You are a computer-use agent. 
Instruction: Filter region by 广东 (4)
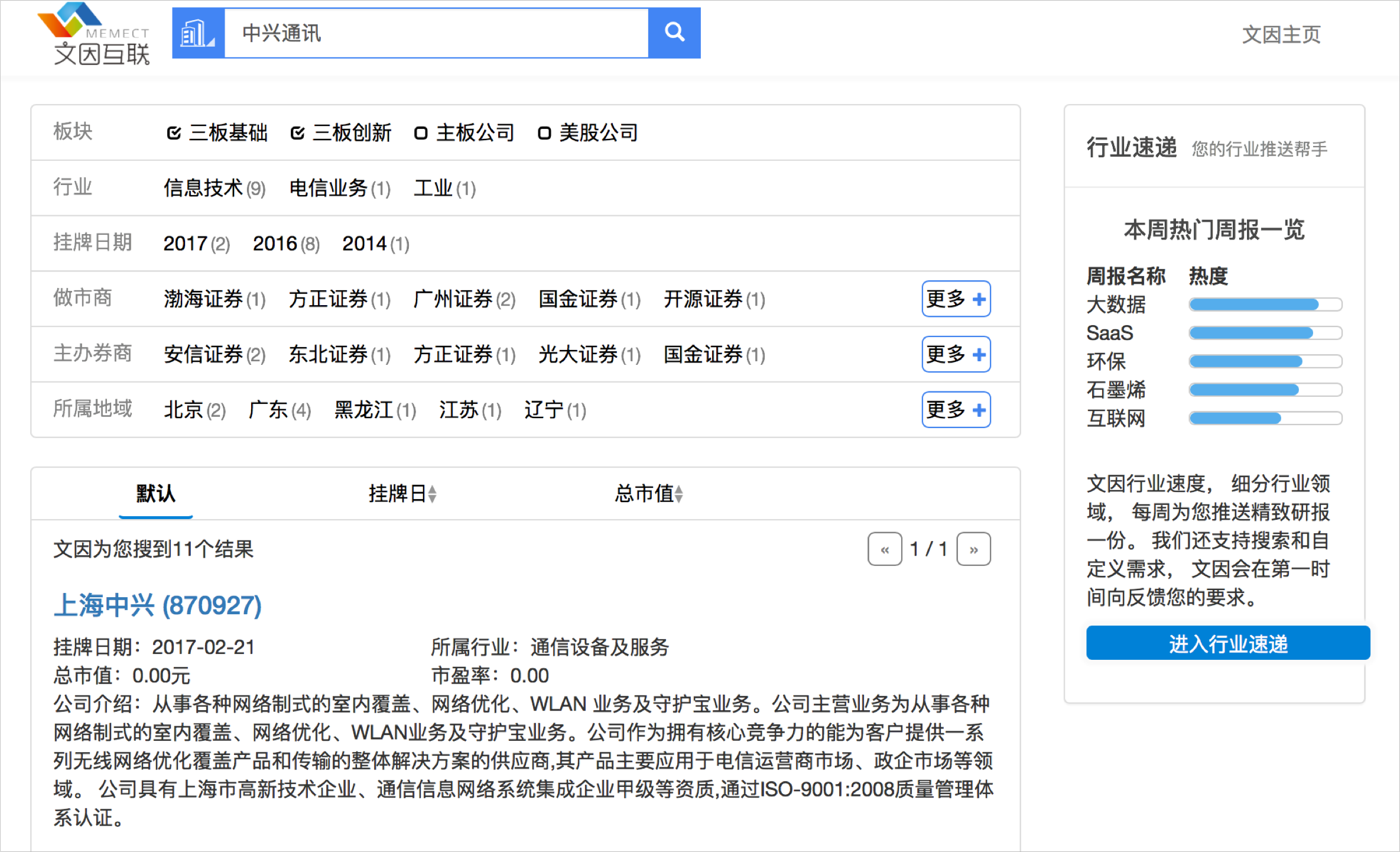(x=280, y=410)
